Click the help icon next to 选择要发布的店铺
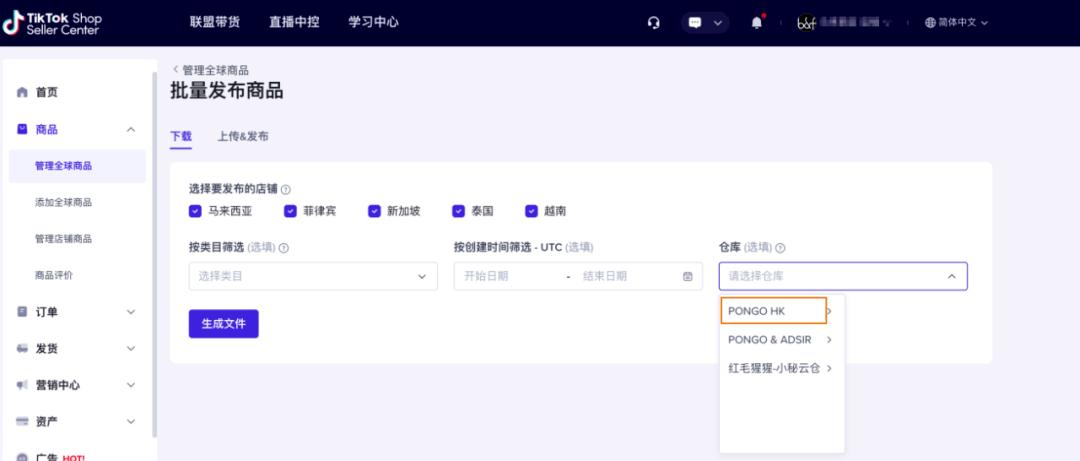Viewport: 1080px width, 461px height. [286, 189]
